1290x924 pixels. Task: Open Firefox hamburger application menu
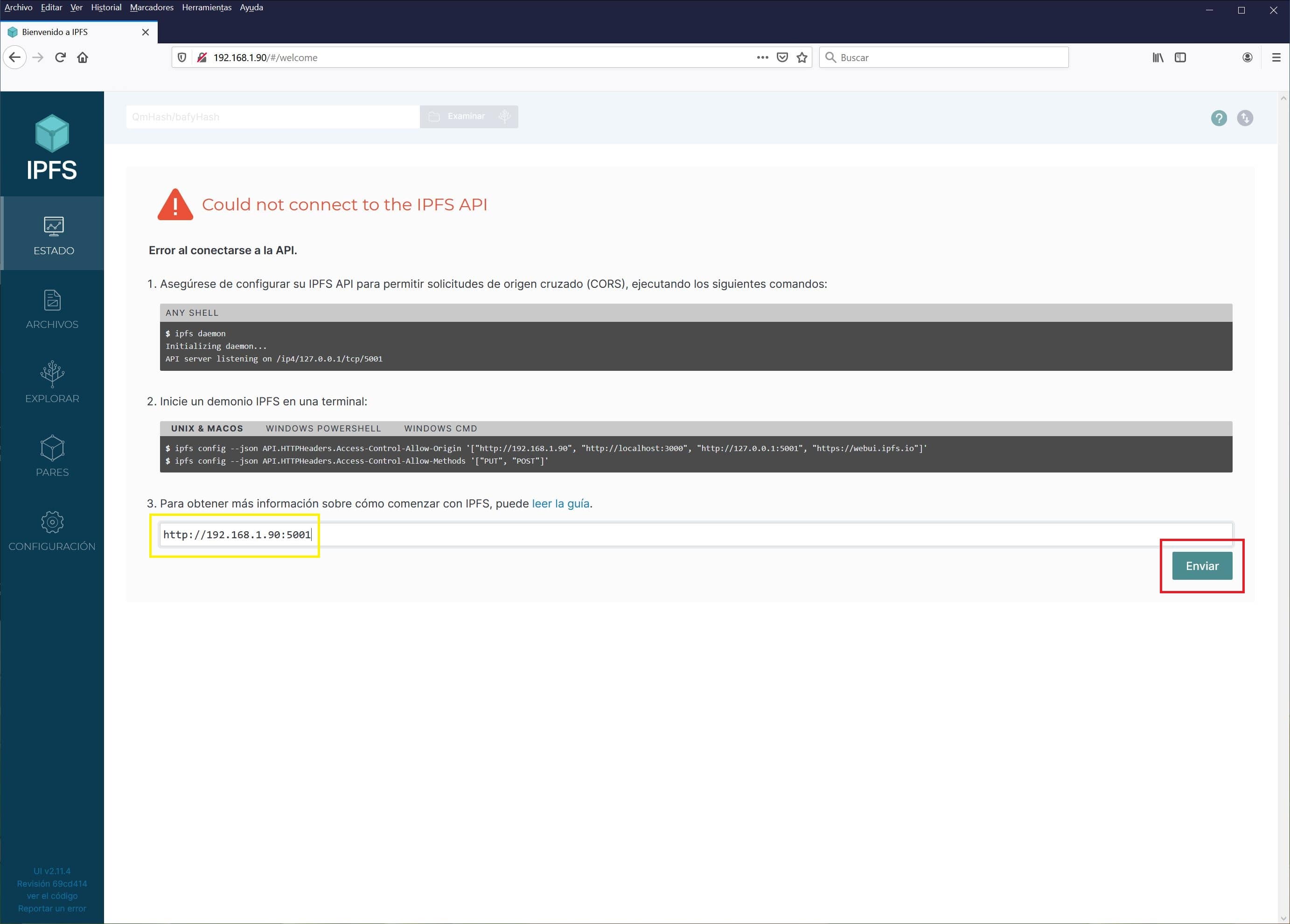tap(1276, 57)
